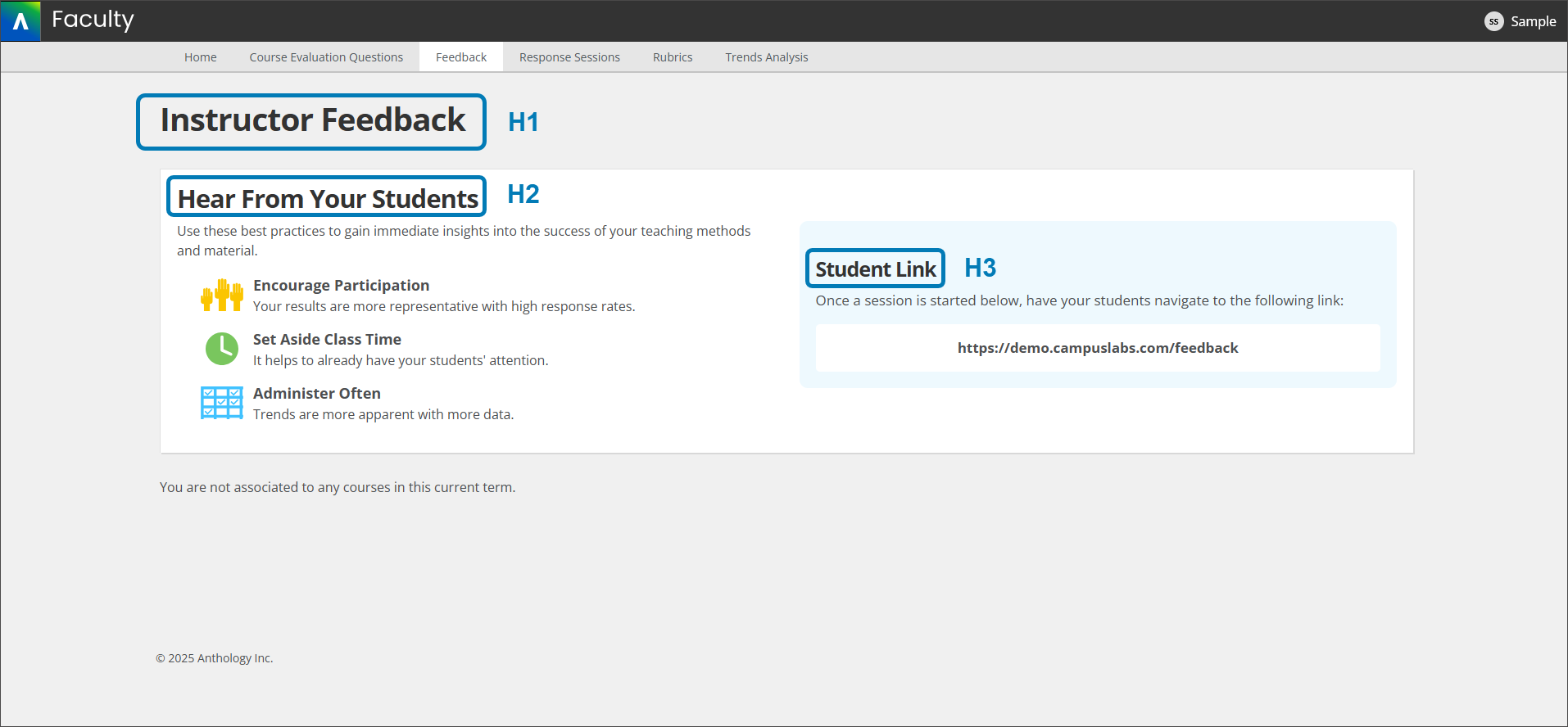Click 'Once a session is started' text
The image size is (1568, 727).
(x=1080, y=300)
